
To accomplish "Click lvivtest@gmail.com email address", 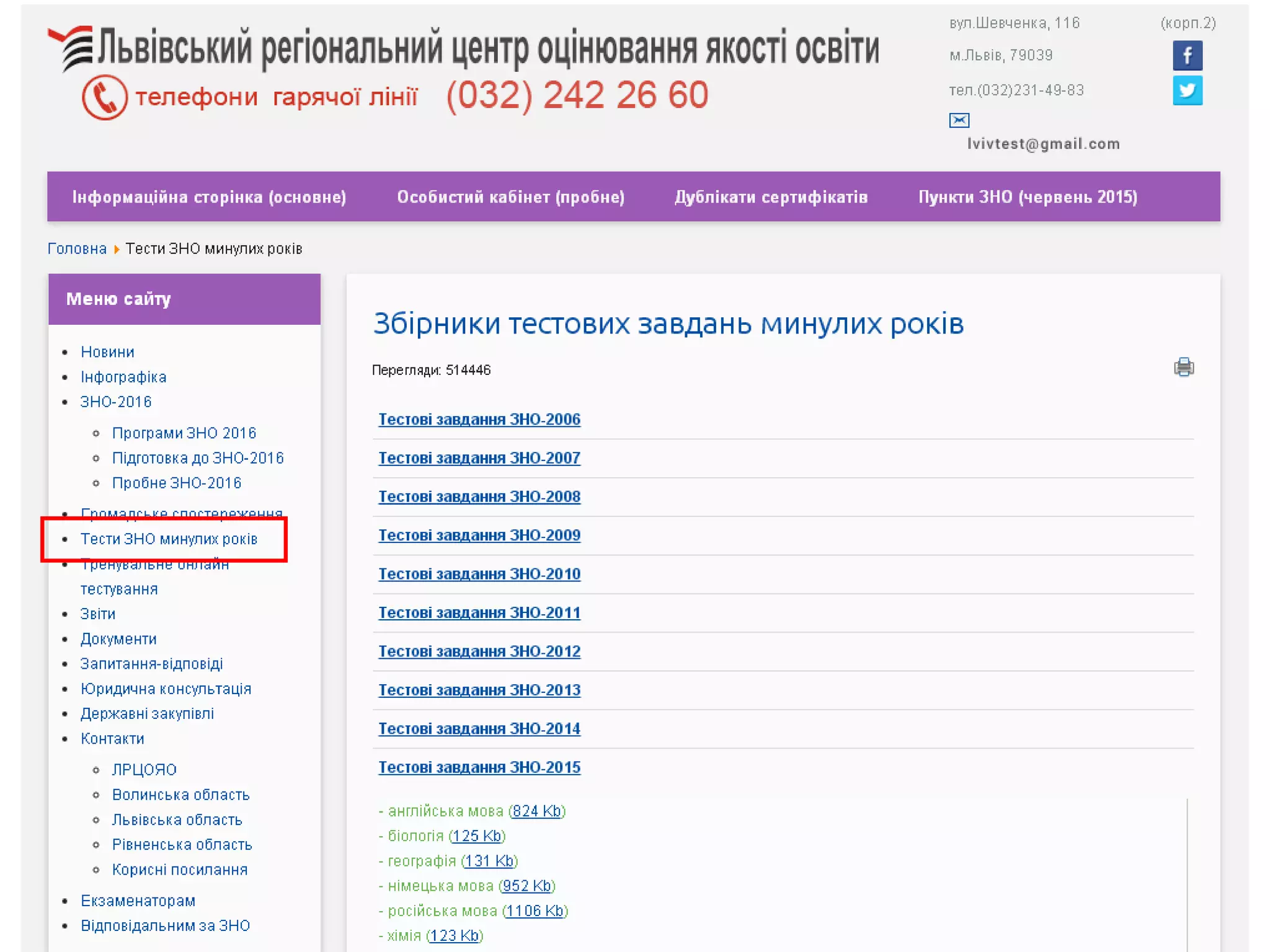I will pos(1043,144).
